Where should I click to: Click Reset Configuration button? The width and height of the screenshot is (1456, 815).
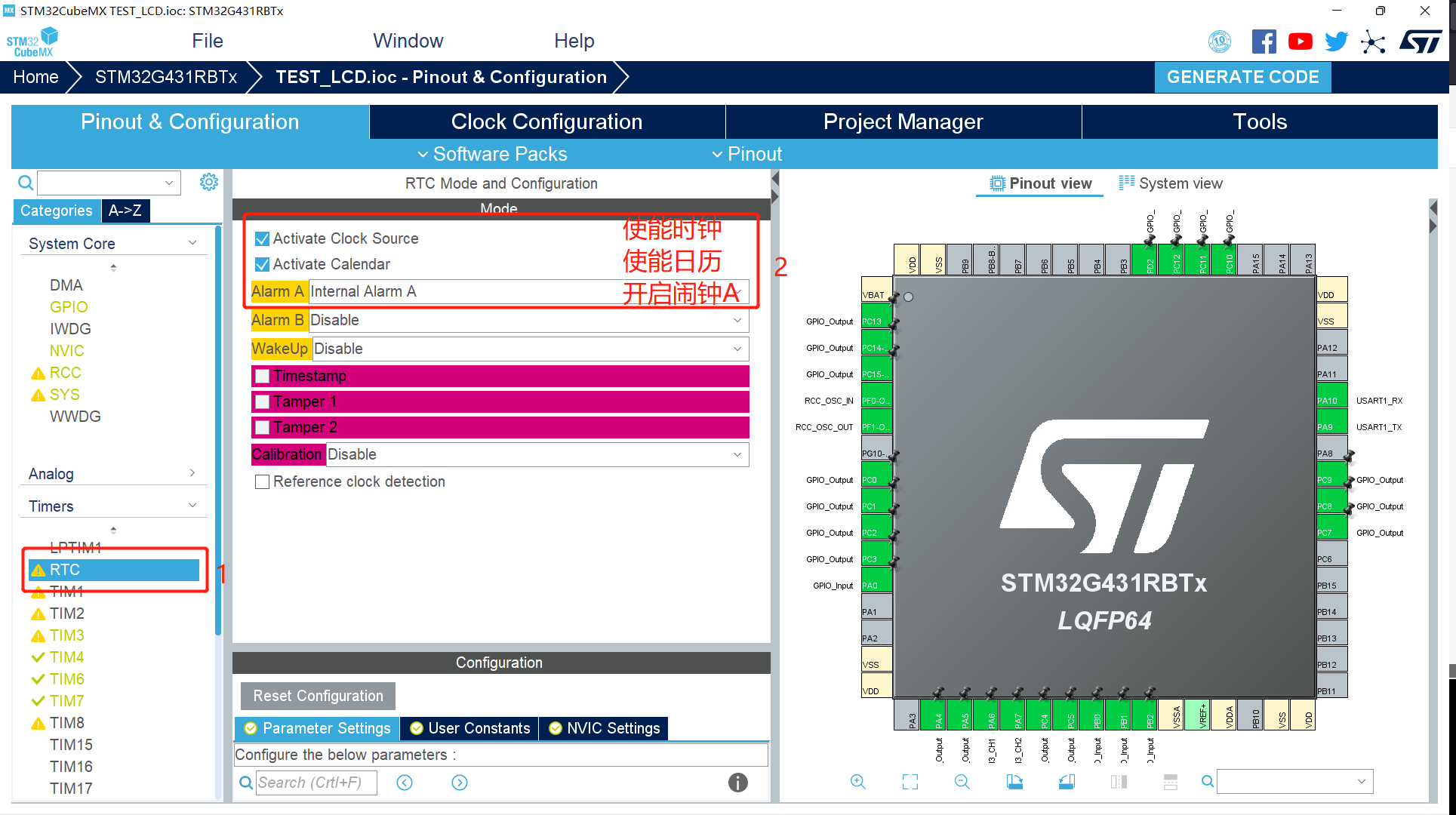point(318,696)
